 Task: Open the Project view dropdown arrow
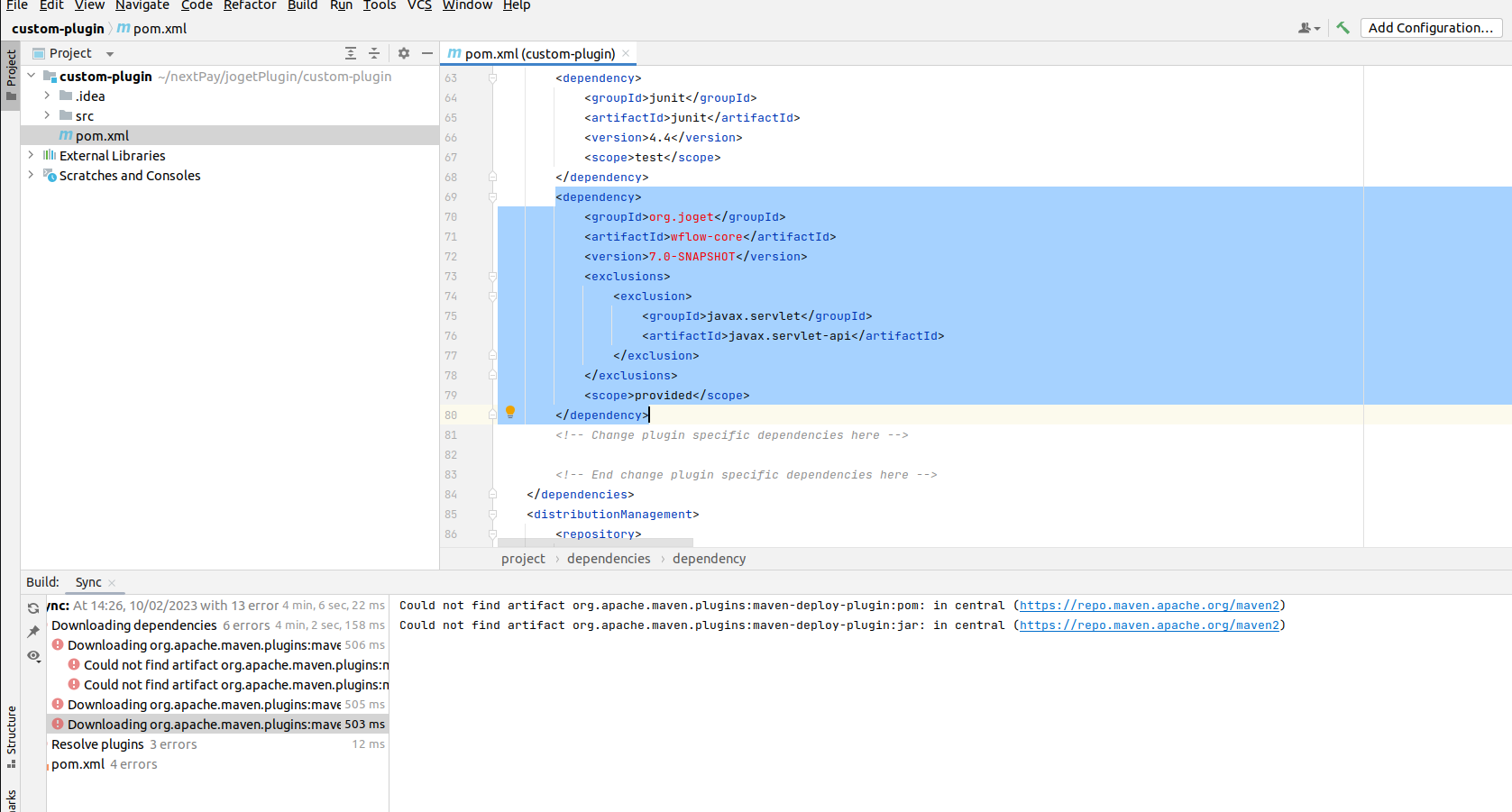tap(110, 54)
